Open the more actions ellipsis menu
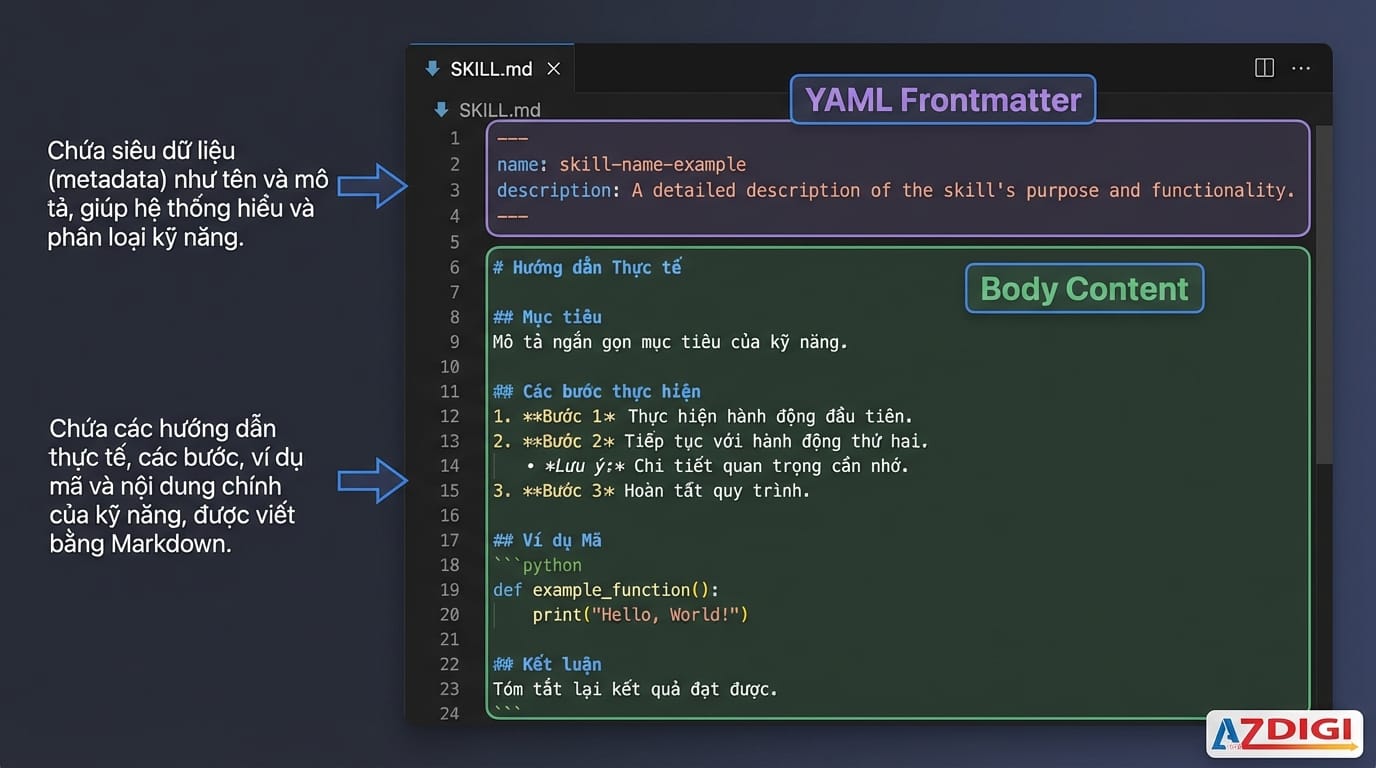Viewport: 1376px width, 768px height. click(x=1301, y=68)
